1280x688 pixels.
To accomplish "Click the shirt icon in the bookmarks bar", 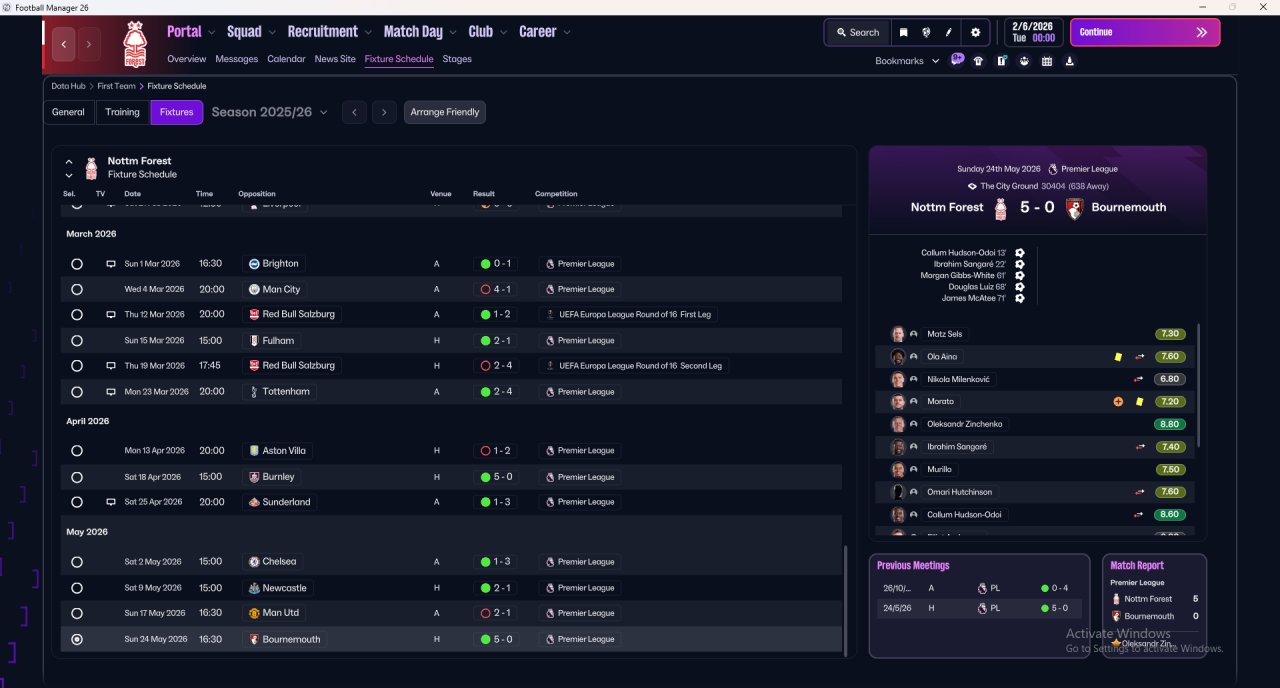I will [978, 61].
